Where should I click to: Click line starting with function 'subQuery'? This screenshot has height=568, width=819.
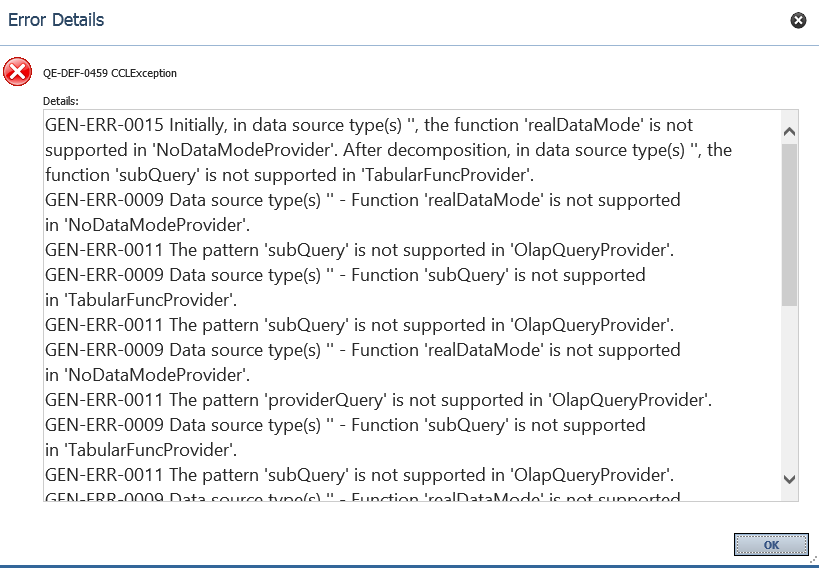[289, 176]
